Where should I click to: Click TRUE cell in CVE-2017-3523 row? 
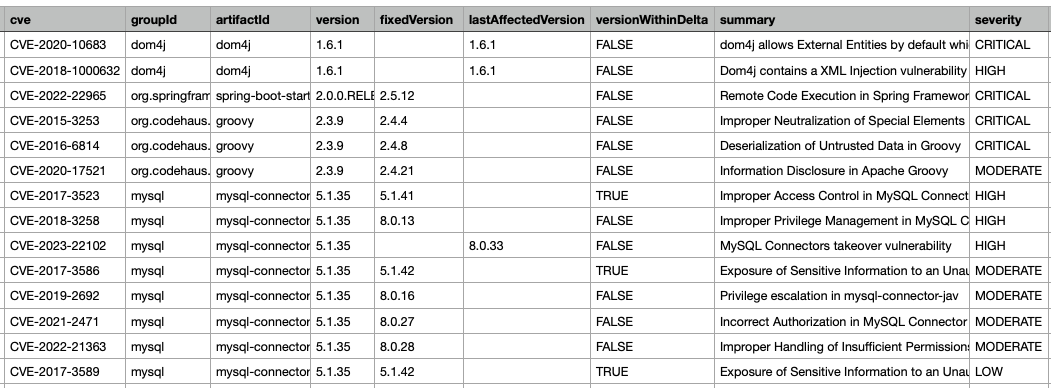(x=652, y=196)
